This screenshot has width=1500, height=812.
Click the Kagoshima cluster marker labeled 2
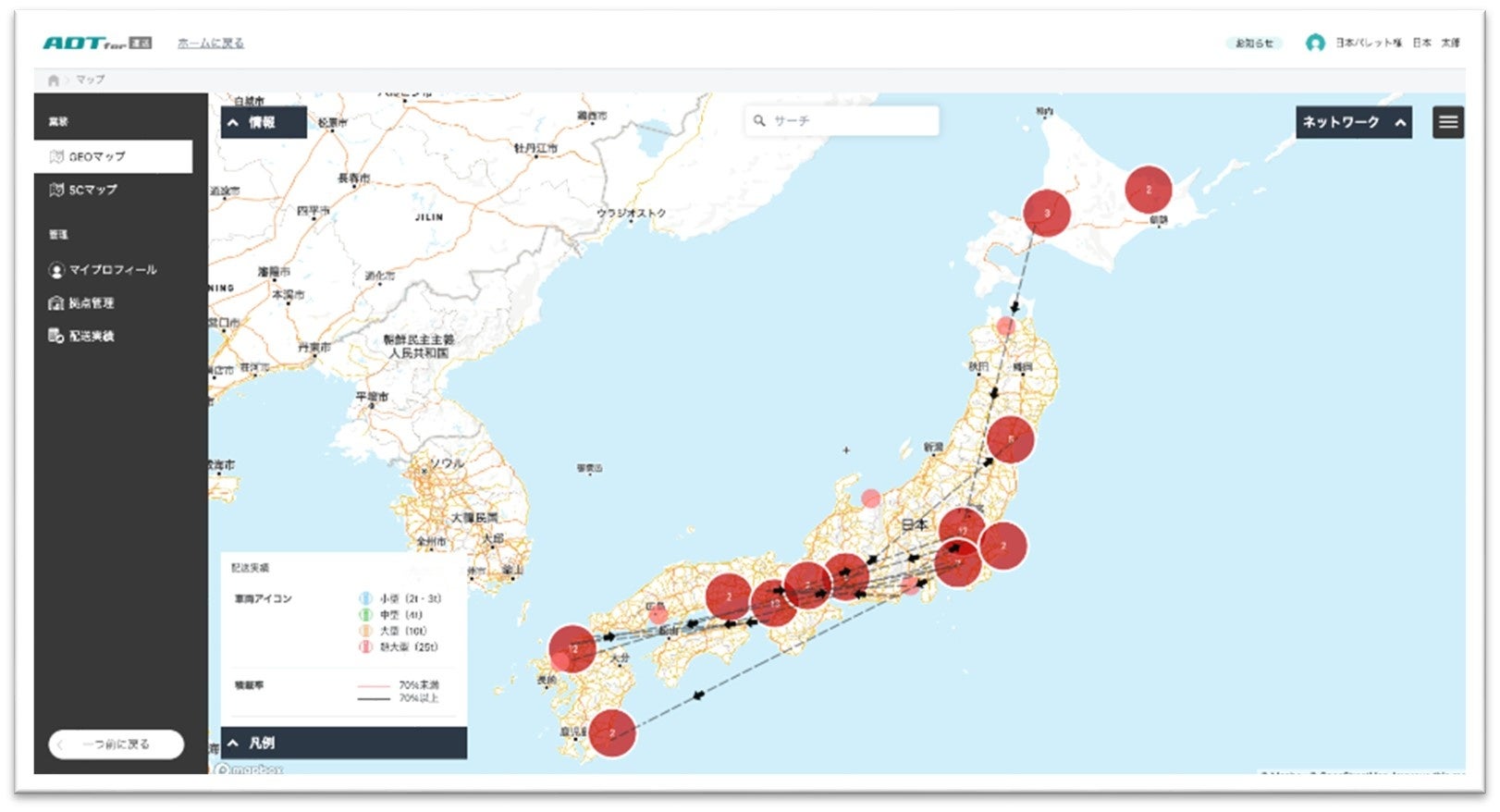point(612,732)
